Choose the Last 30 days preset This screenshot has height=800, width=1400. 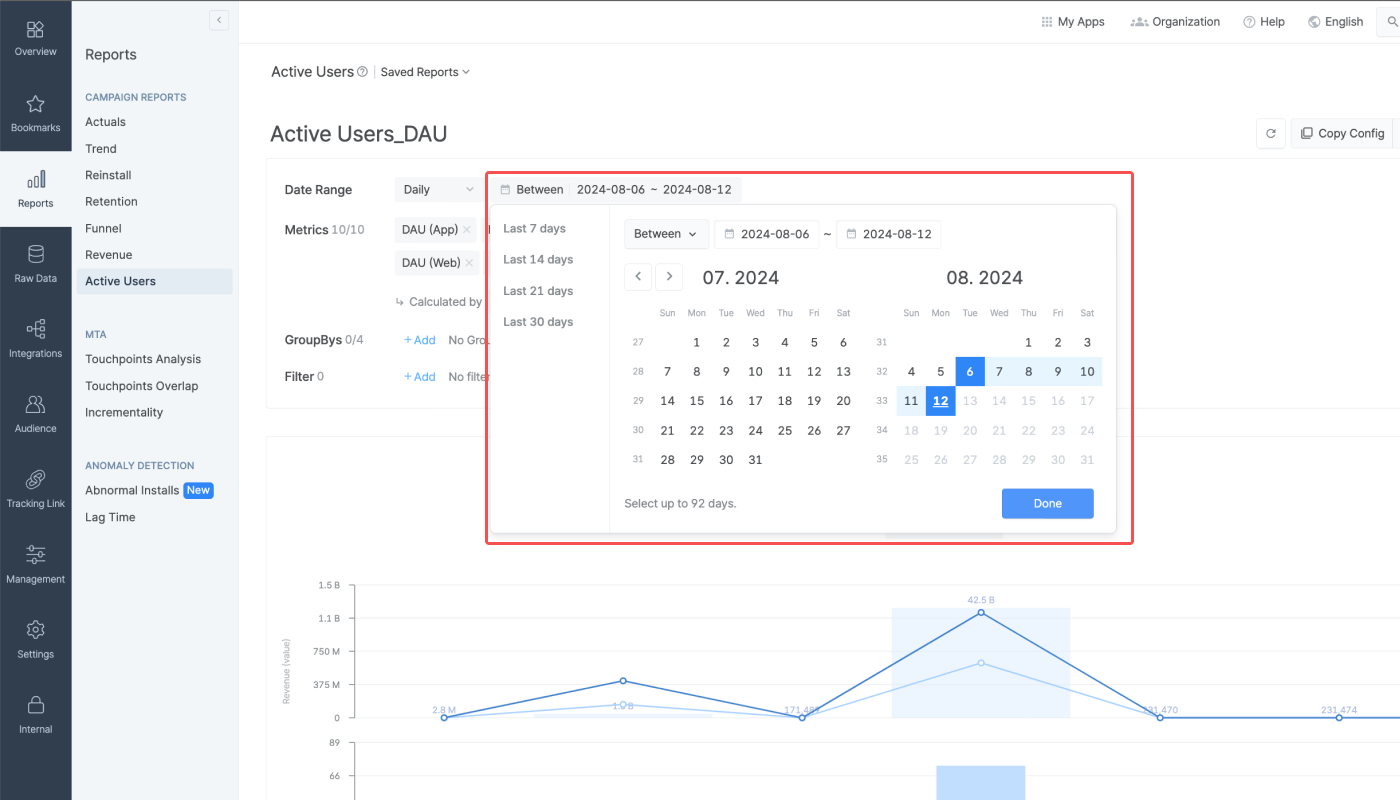pyautogui.click(x=538, y=322)
